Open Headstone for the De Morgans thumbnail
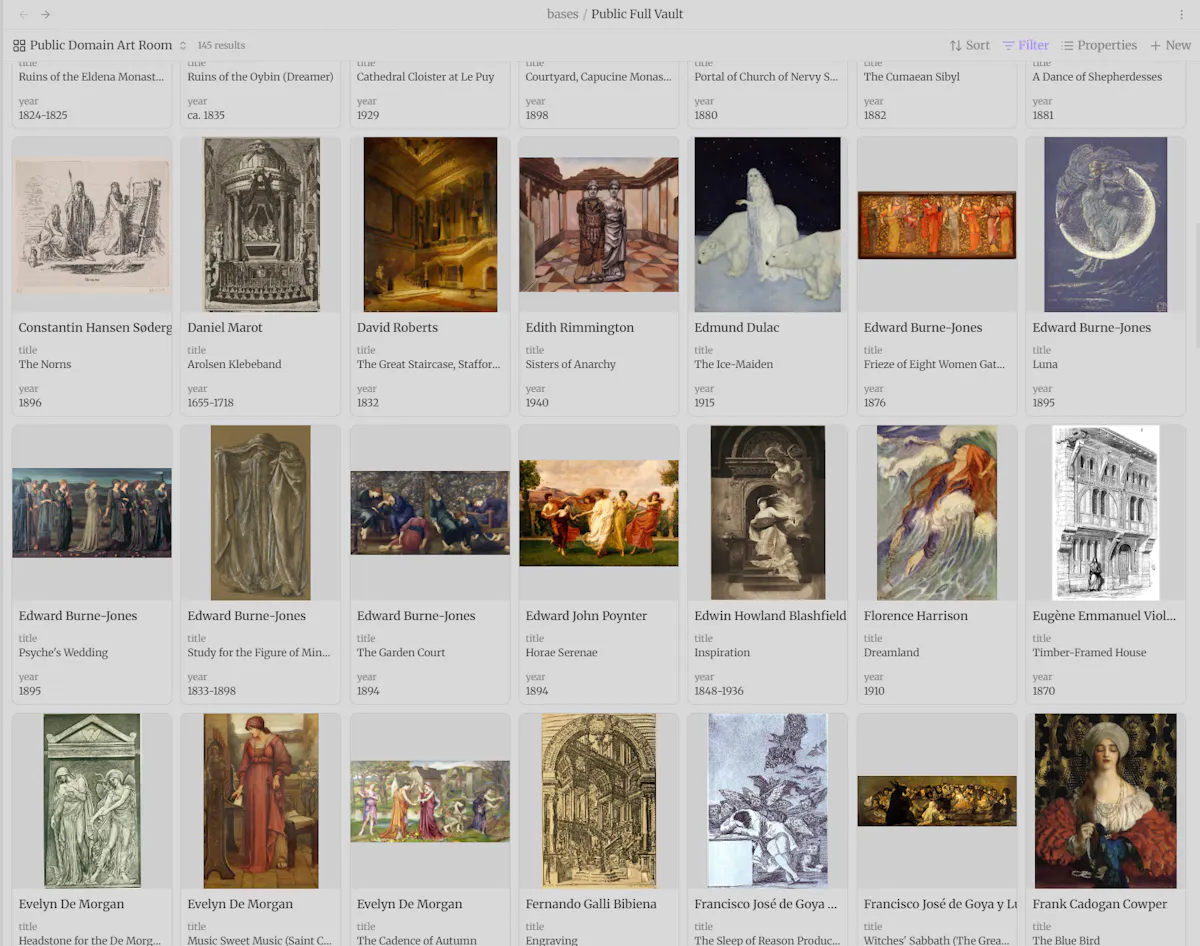The width and height of the screenshot is (1200, 946). click(92, 801)
